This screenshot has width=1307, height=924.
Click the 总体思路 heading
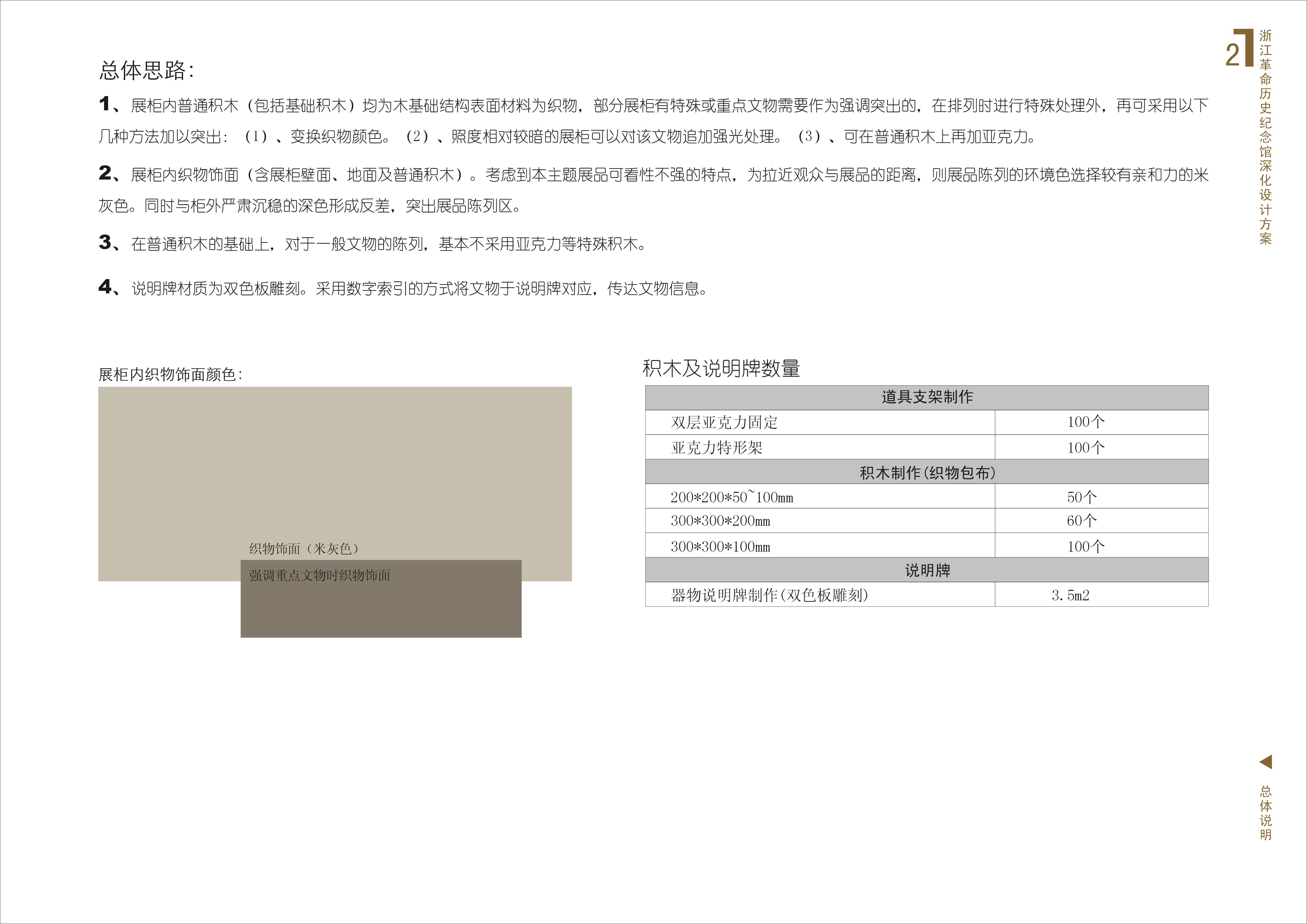146,70
